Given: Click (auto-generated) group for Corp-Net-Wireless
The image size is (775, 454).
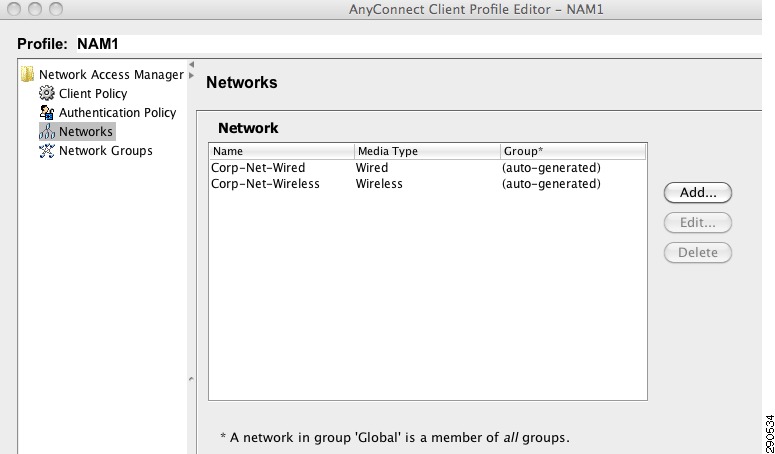Looking at the screenshot, I should tap(551, 184).
